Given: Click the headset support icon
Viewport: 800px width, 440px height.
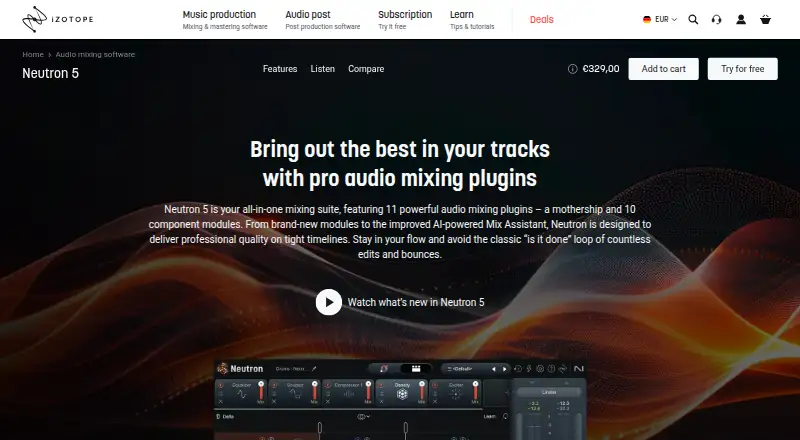Looking at the screenshot, I should (x=716, y=19).
